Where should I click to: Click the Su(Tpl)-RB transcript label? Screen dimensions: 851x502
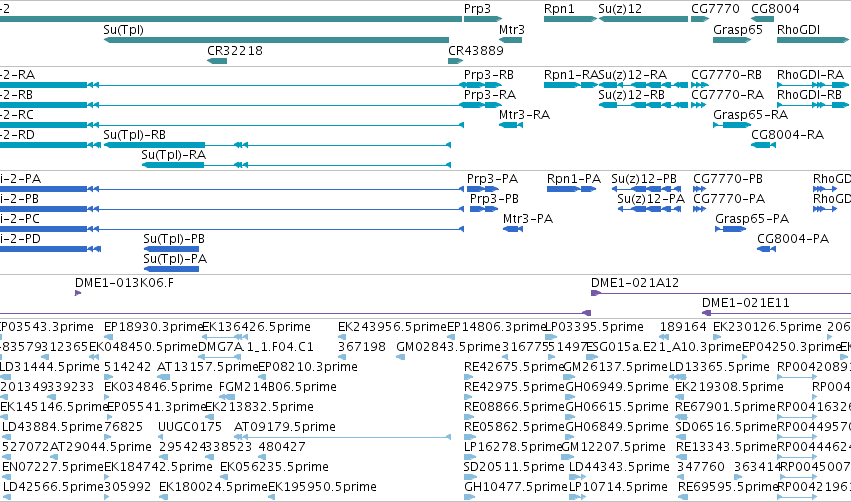[x=135, y=135]
